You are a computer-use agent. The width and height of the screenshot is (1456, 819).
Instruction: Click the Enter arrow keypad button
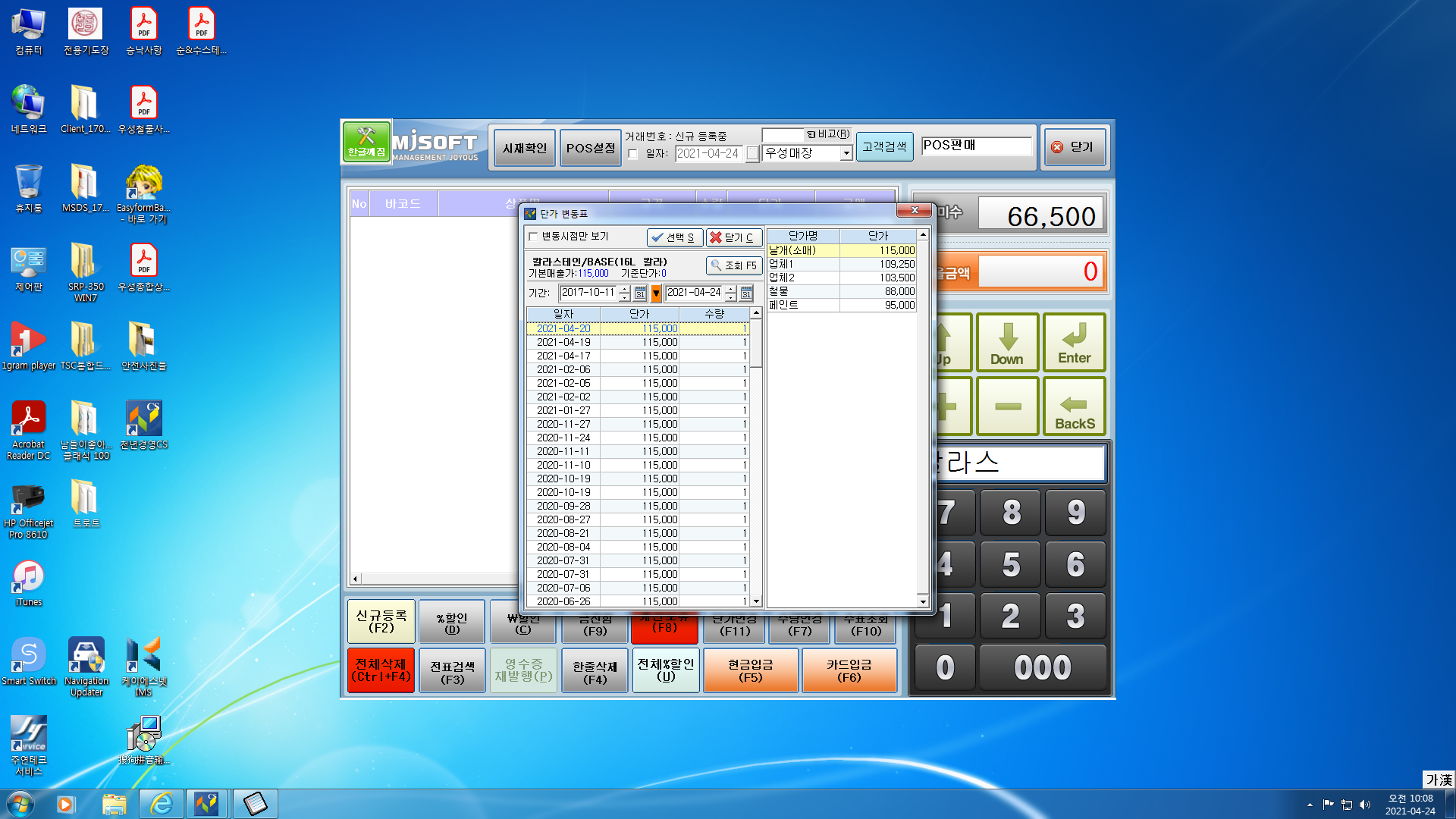(x=1075, y=342)
